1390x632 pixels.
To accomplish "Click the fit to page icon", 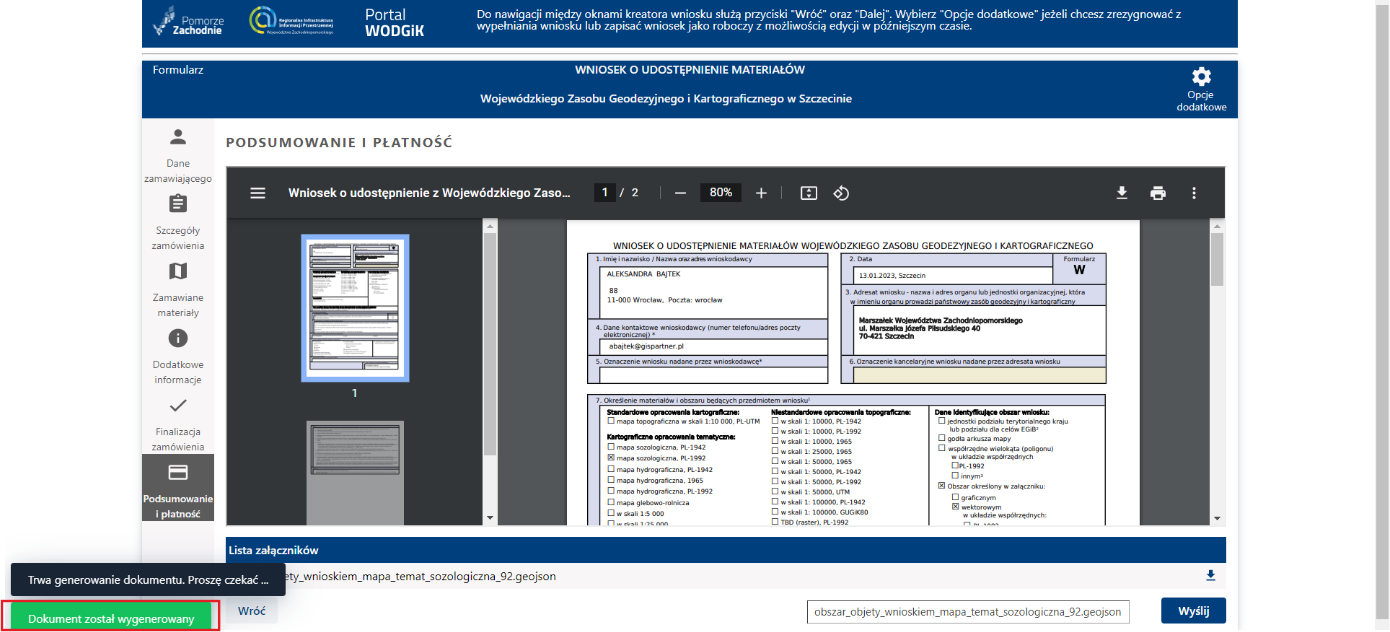I will 809,193.
